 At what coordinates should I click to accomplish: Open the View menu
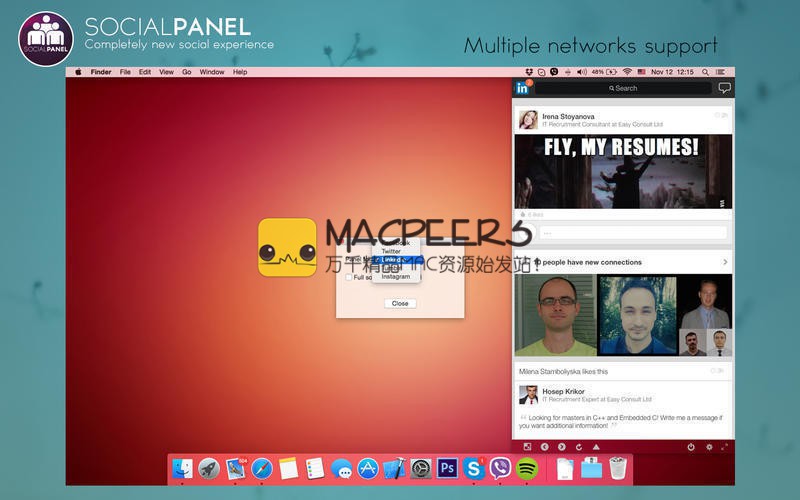166,72
